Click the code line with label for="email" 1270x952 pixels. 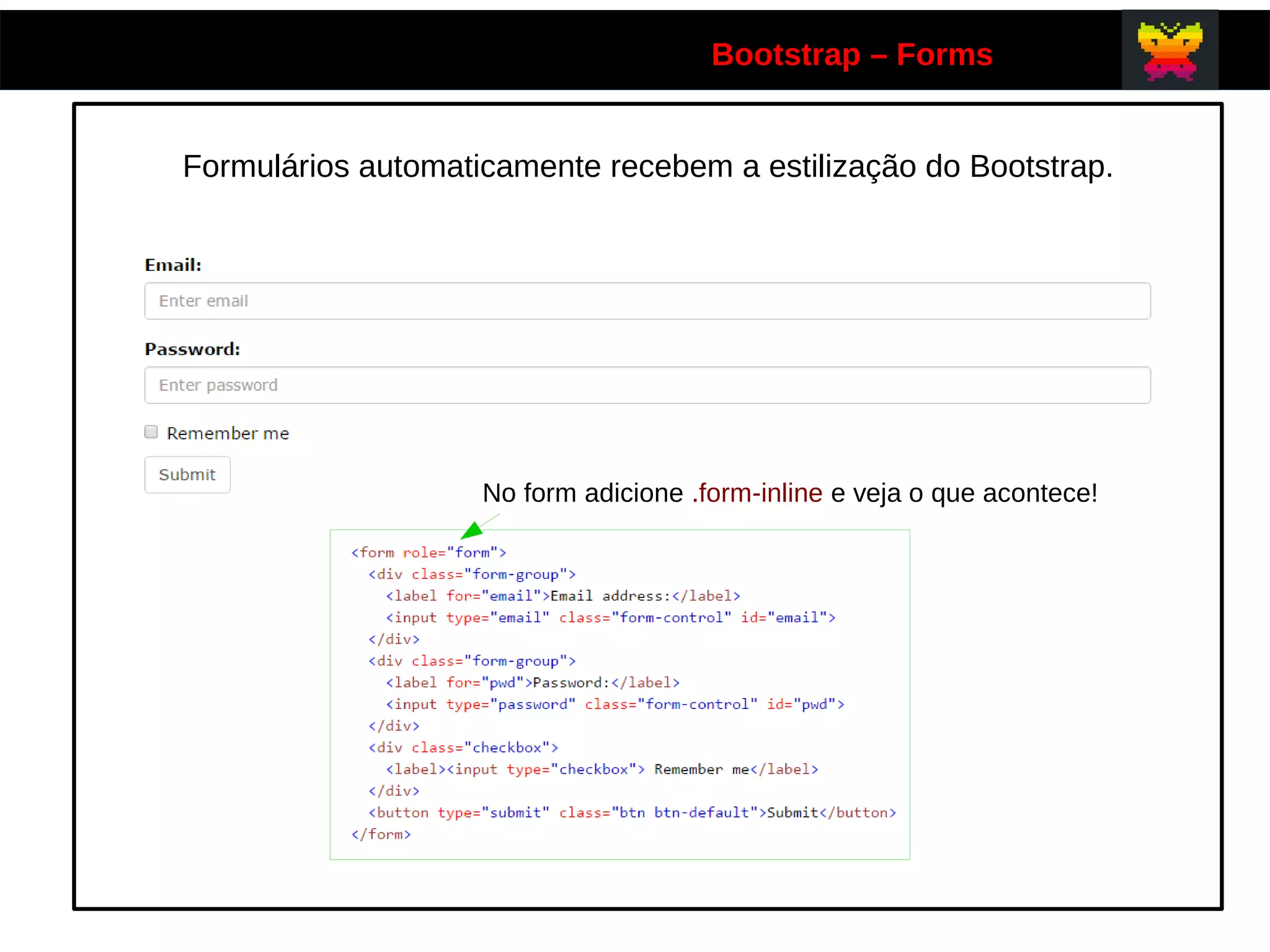(x=563, y=596)
